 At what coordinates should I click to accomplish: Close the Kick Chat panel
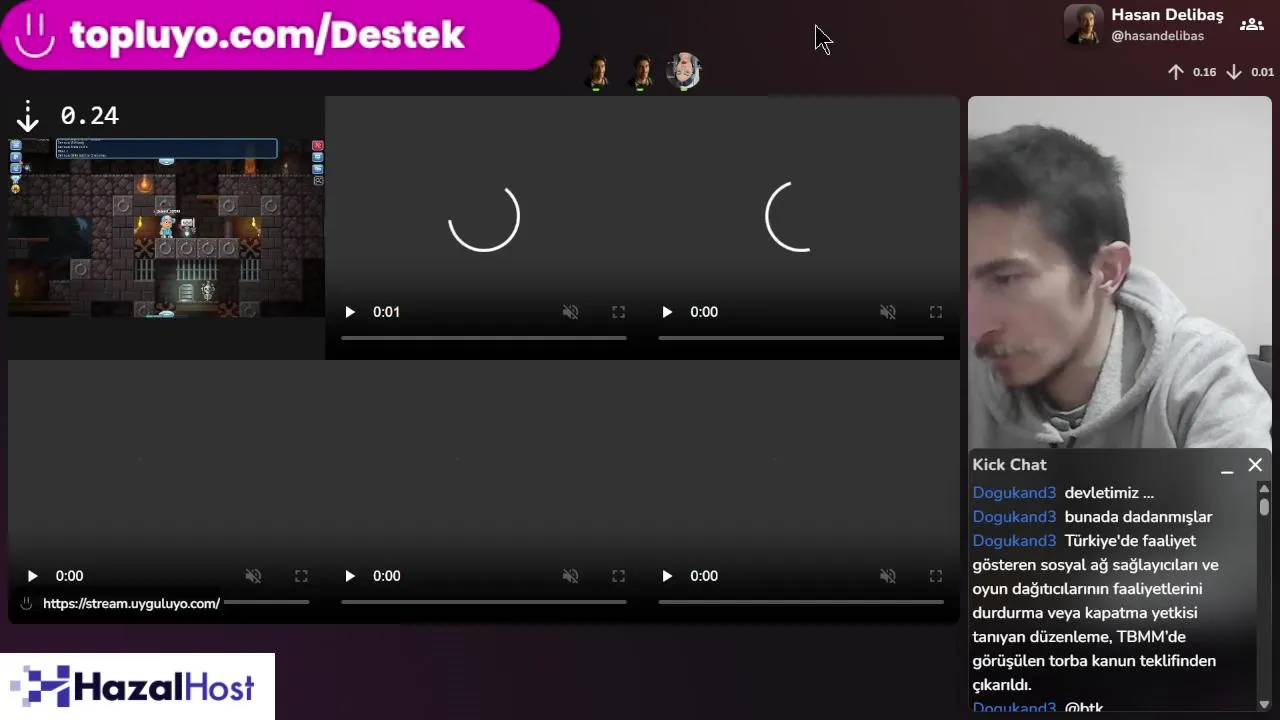tap(1255, 465)
